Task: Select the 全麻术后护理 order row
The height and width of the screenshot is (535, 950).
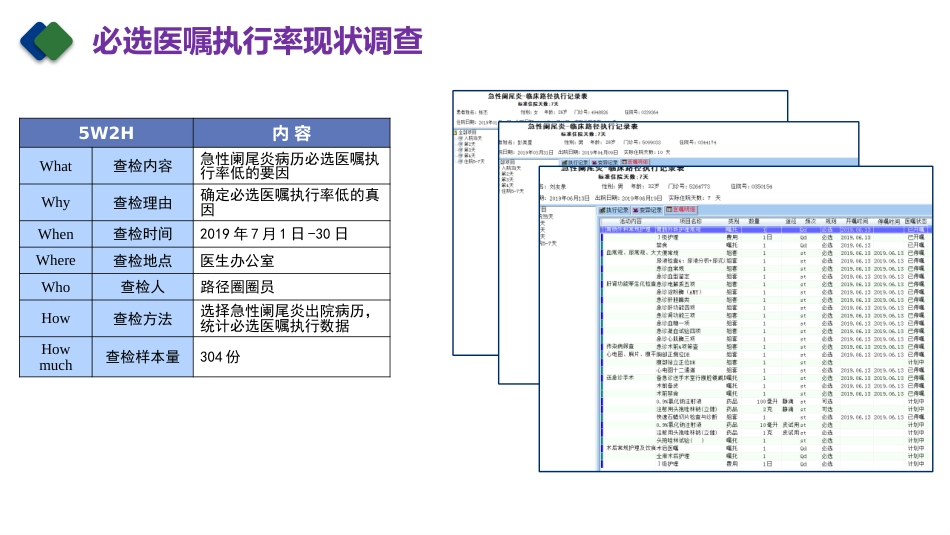Action: click(x=765, y=456)
